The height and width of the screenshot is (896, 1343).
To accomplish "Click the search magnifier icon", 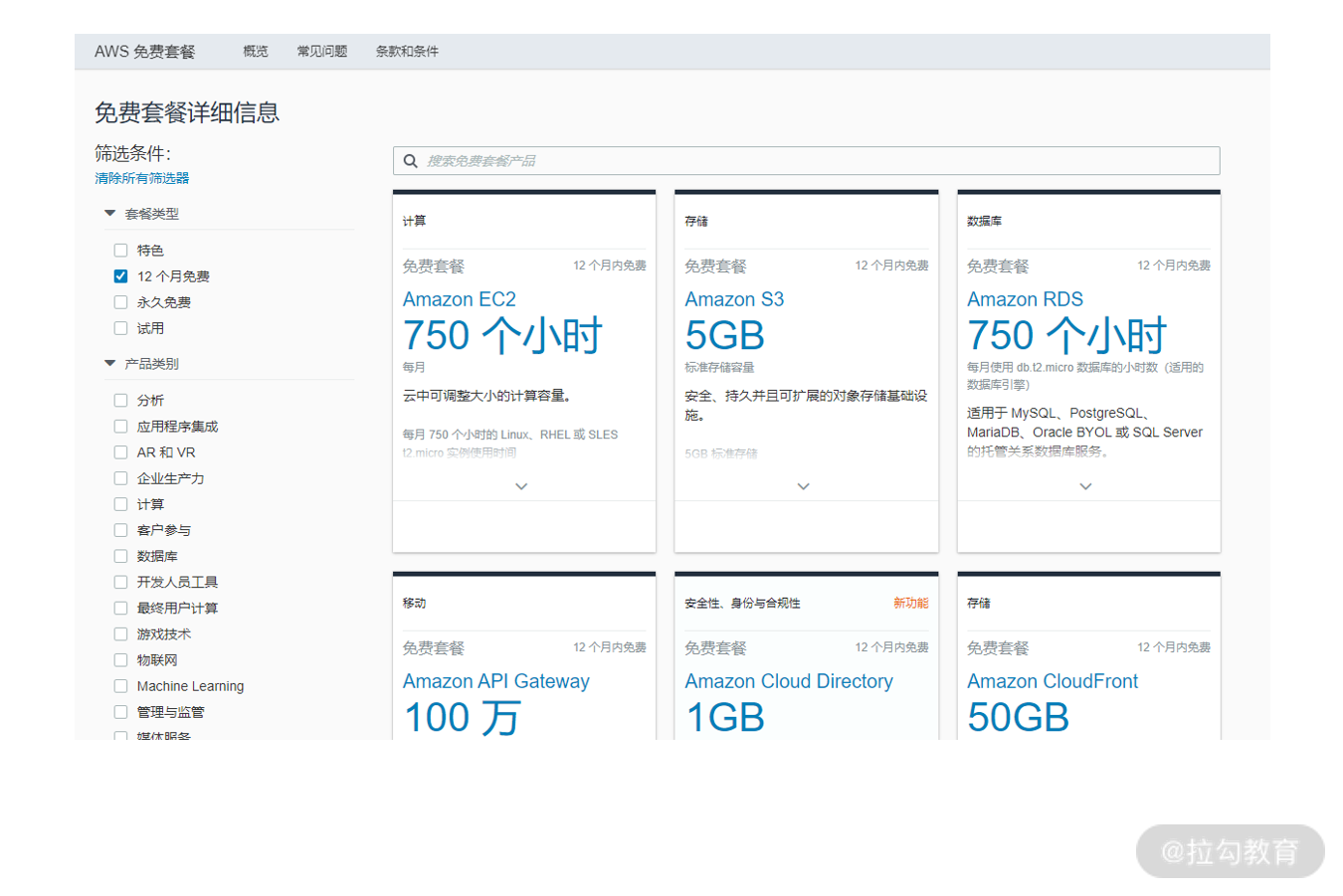I will click(410, 161).
